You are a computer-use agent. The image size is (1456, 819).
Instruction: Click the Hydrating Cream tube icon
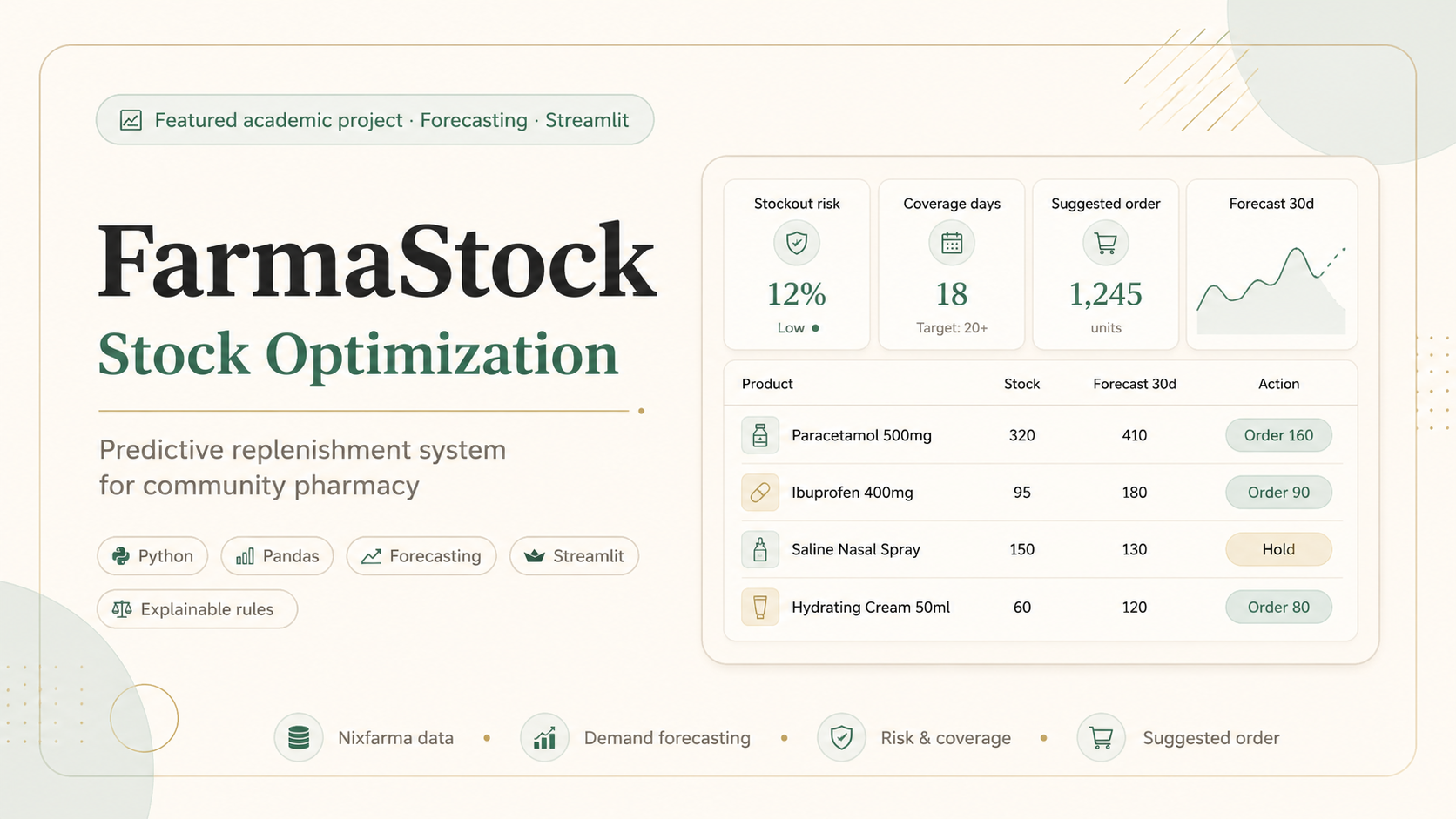(x=760, y=608)
